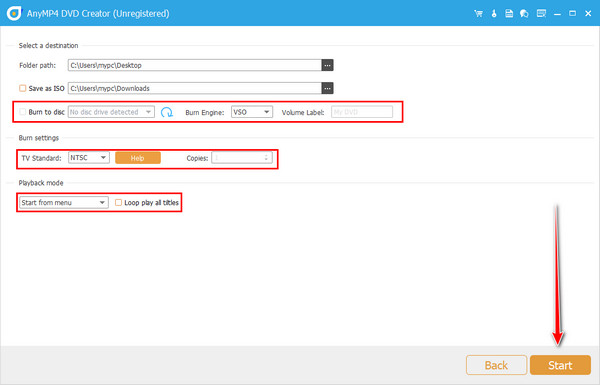Open the feedback chat icon
Viewport: 600px width, 385px height.
[524, 14]
